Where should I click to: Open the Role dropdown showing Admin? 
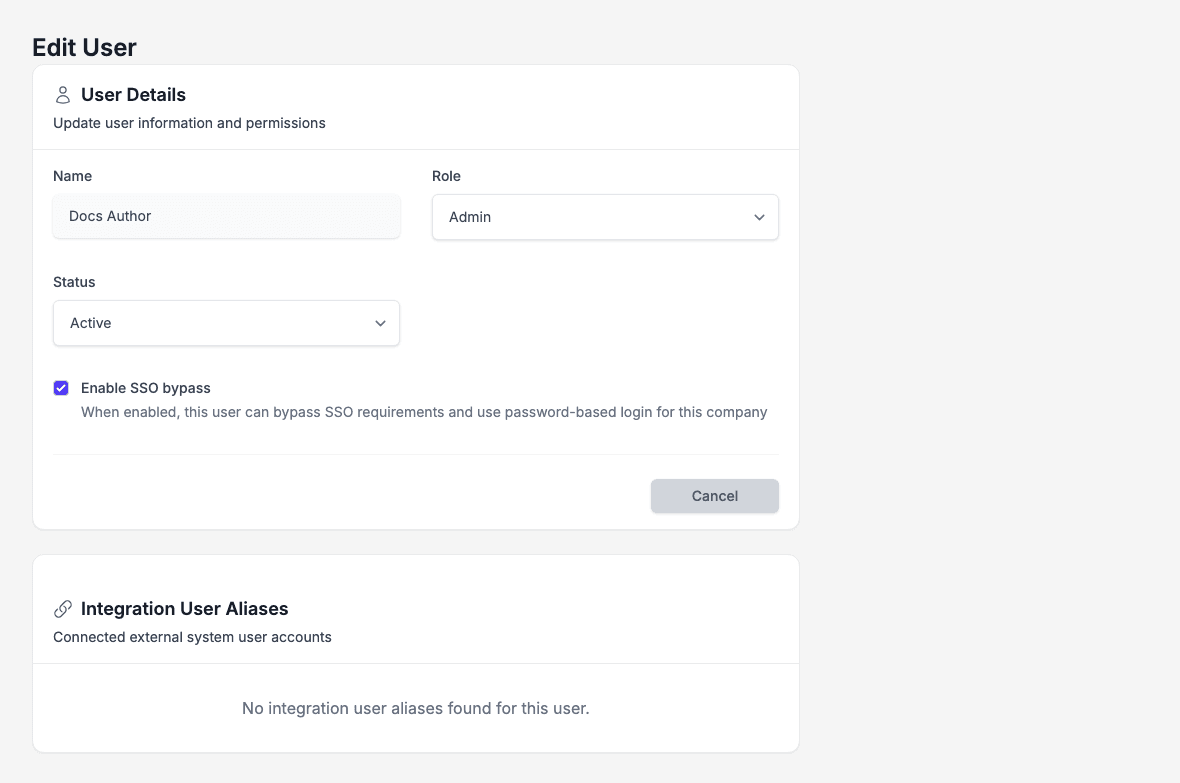pos(605,217)
